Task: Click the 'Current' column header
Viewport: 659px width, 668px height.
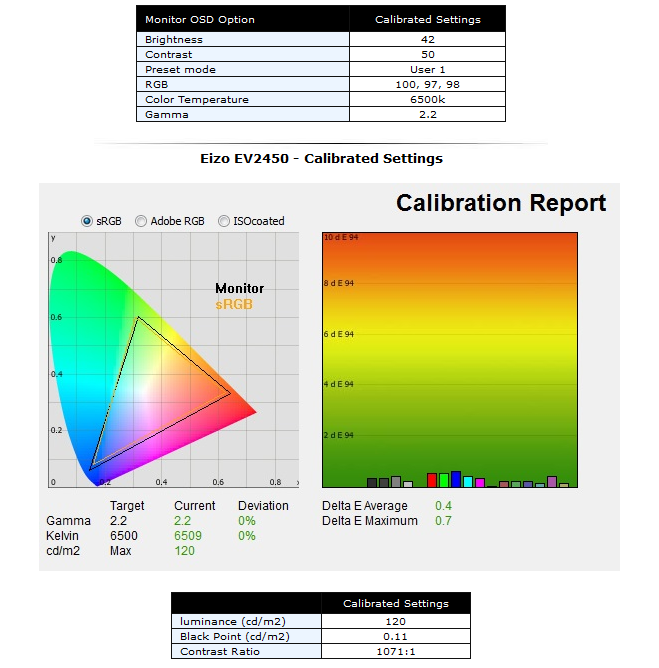Action: [195, 506]
